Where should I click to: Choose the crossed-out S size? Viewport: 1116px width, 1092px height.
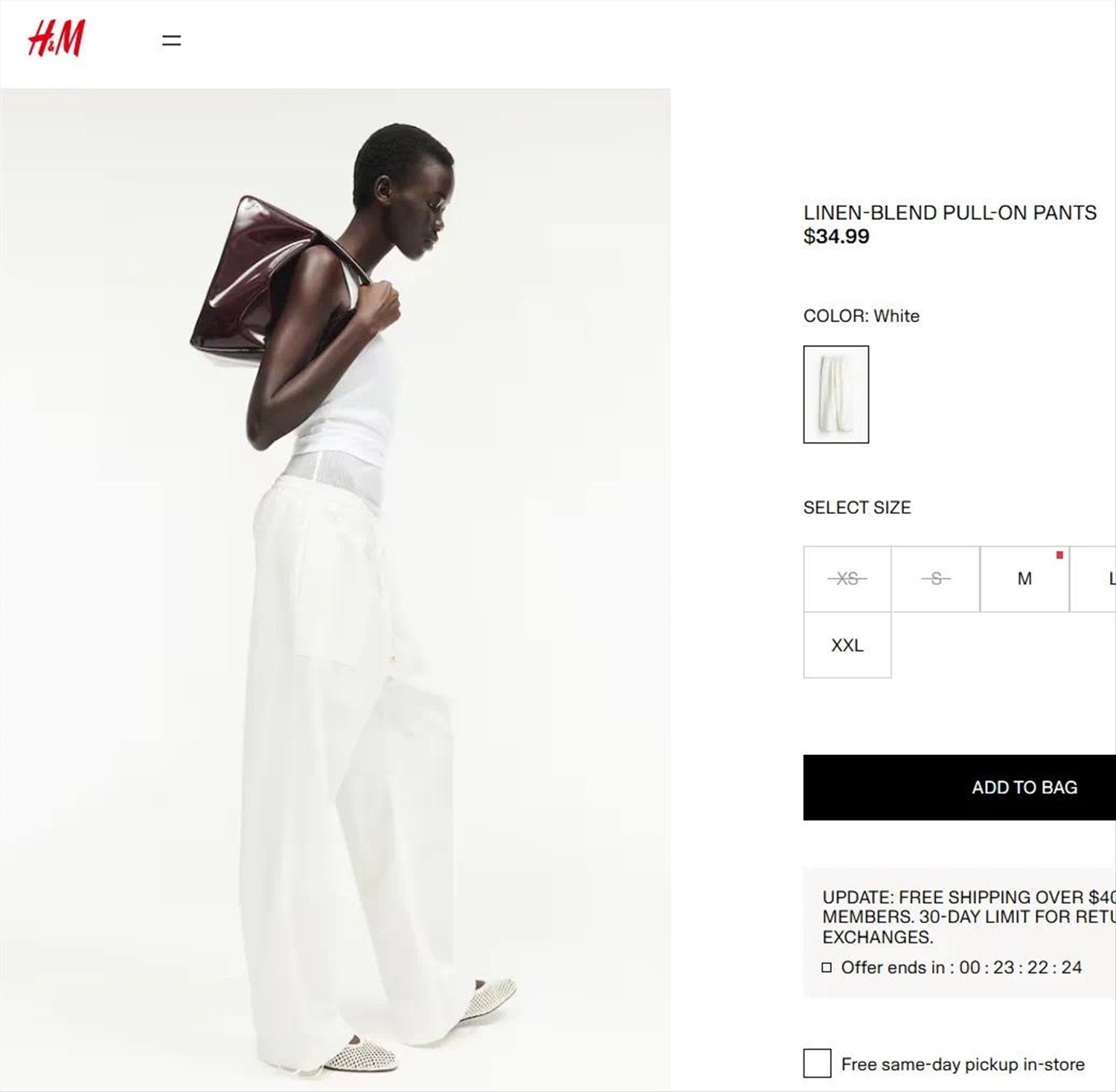coord(936,579)
